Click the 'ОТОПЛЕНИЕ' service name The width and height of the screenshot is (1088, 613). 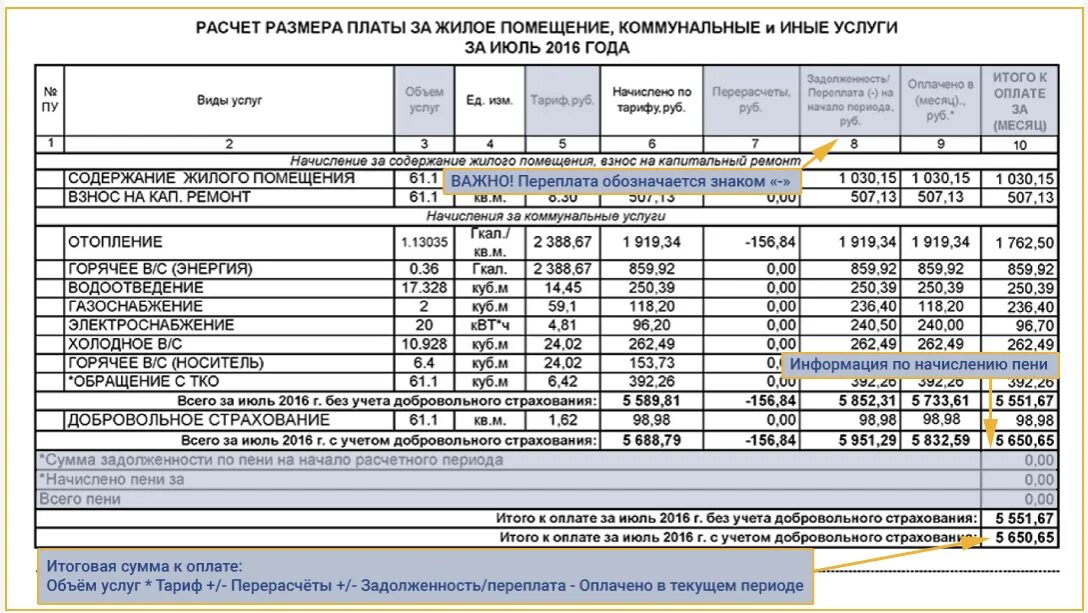click(x=115, y=242)
